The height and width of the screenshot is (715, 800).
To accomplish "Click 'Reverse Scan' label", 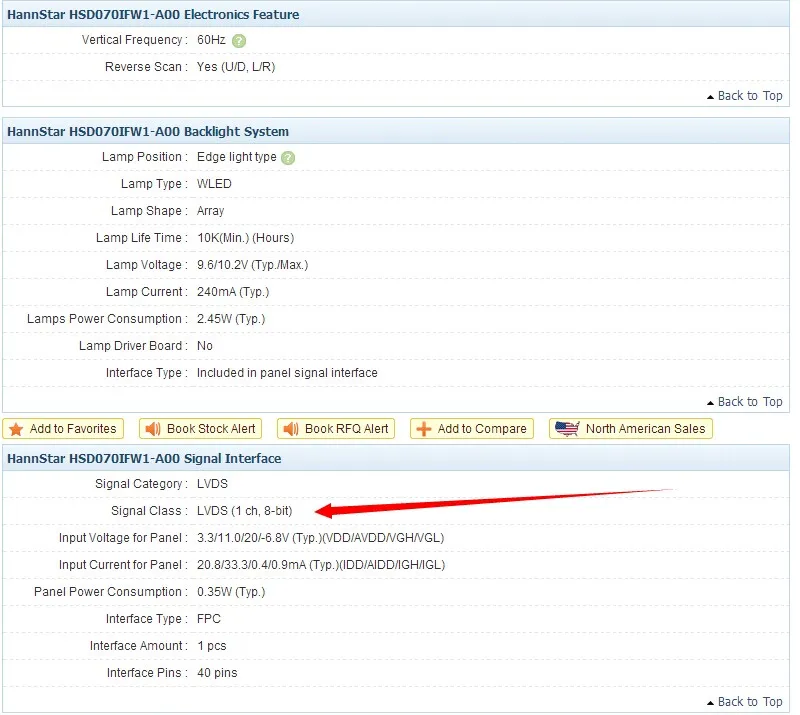I will [146, 67].
